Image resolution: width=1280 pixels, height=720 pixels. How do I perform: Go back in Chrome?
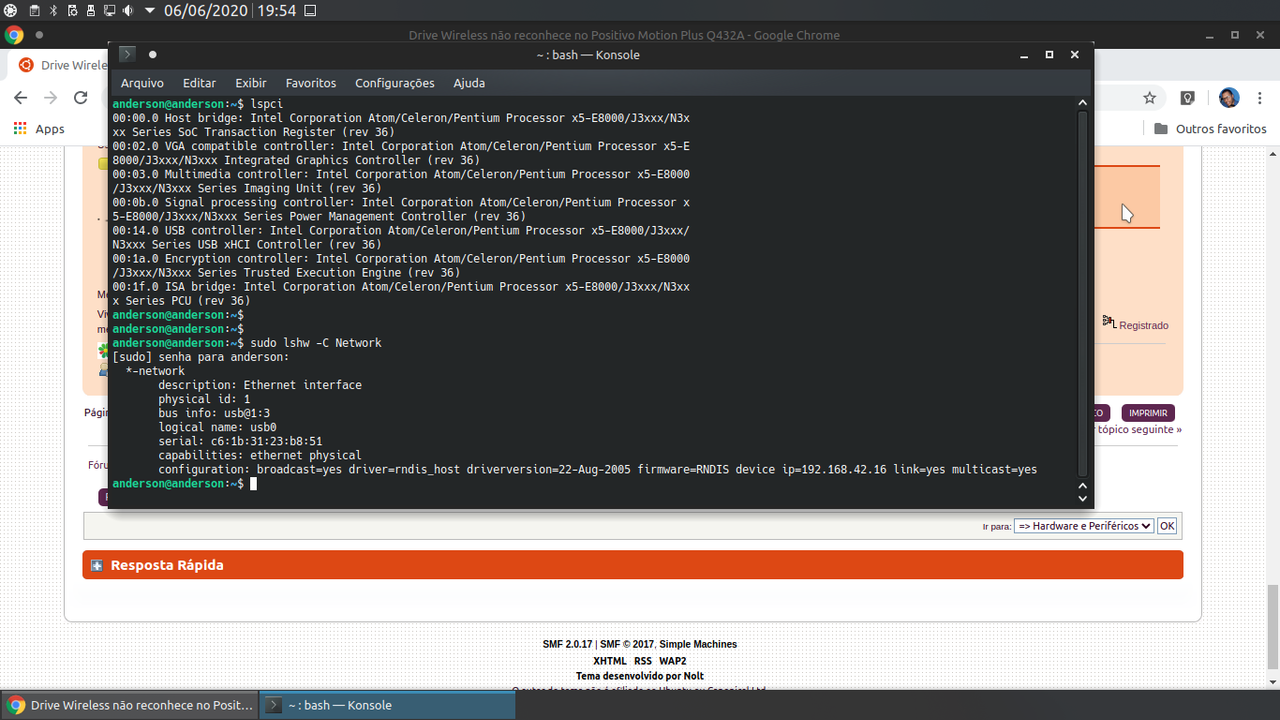[x=21, y=98]
